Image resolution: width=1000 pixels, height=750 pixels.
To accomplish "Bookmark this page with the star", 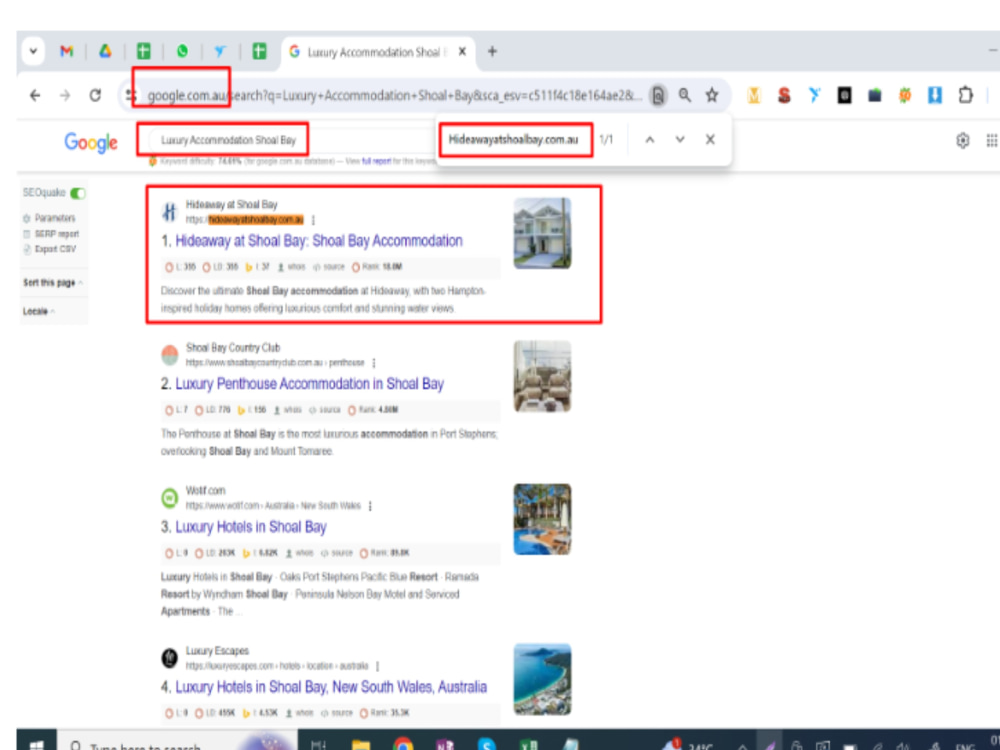I will [x=712, y=96].
